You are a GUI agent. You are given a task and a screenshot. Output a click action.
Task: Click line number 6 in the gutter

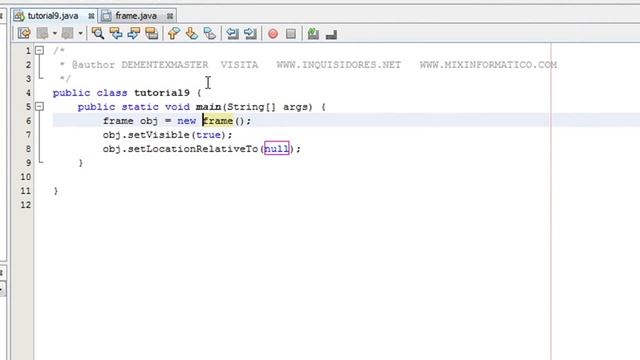(x=28, y=121)
